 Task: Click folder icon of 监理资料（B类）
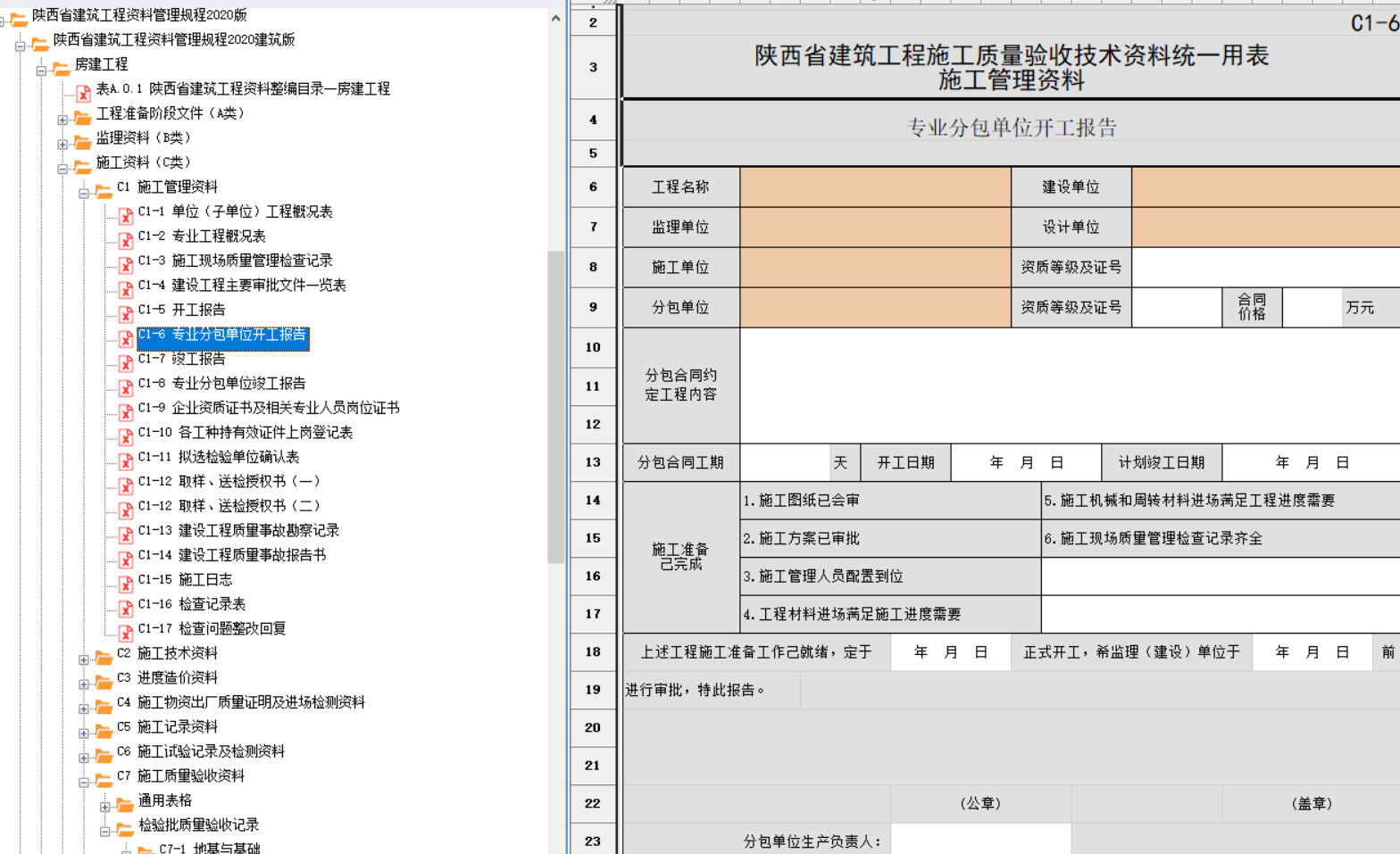(83, 141)
